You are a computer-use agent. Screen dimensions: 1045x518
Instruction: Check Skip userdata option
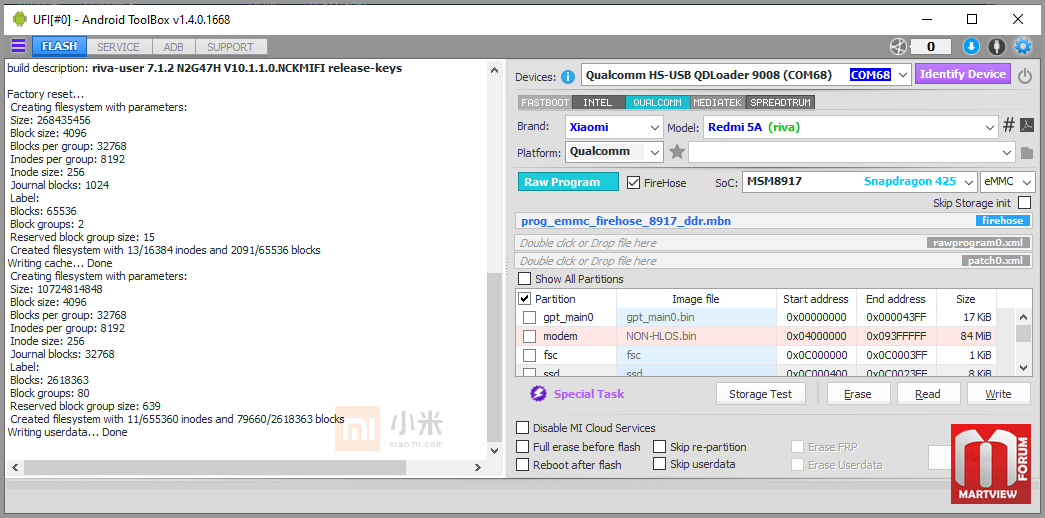click(659, 464)
